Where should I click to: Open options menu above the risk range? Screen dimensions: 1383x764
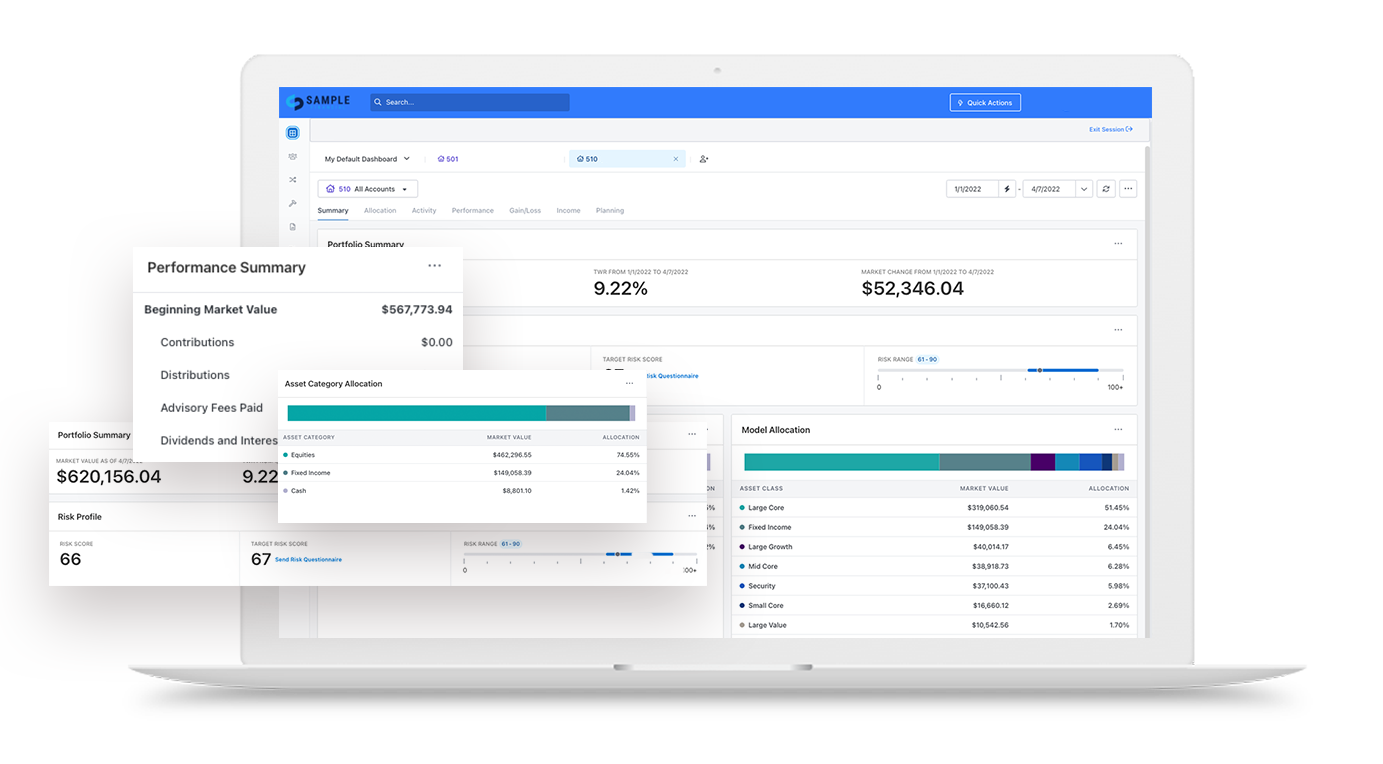[x=1118, y=330]
